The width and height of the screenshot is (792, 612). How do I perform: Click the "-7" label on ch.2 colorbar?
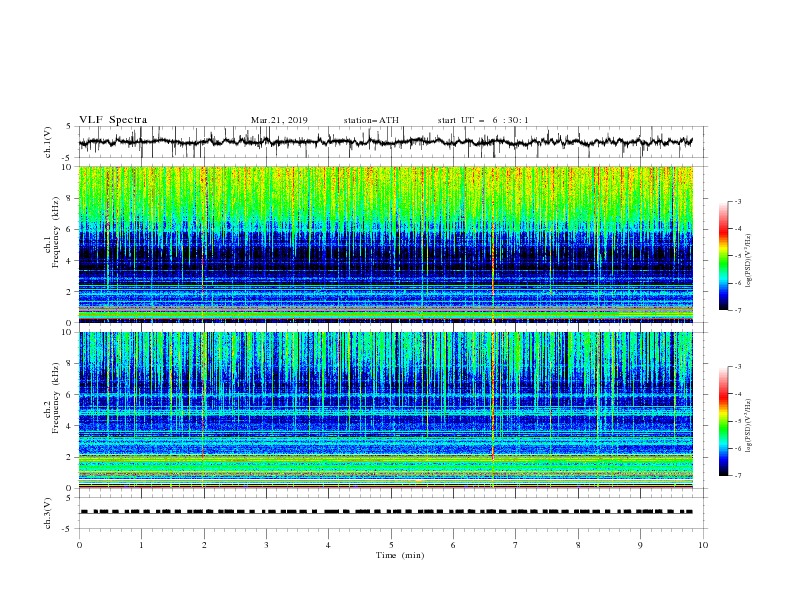tap(737, 476)
